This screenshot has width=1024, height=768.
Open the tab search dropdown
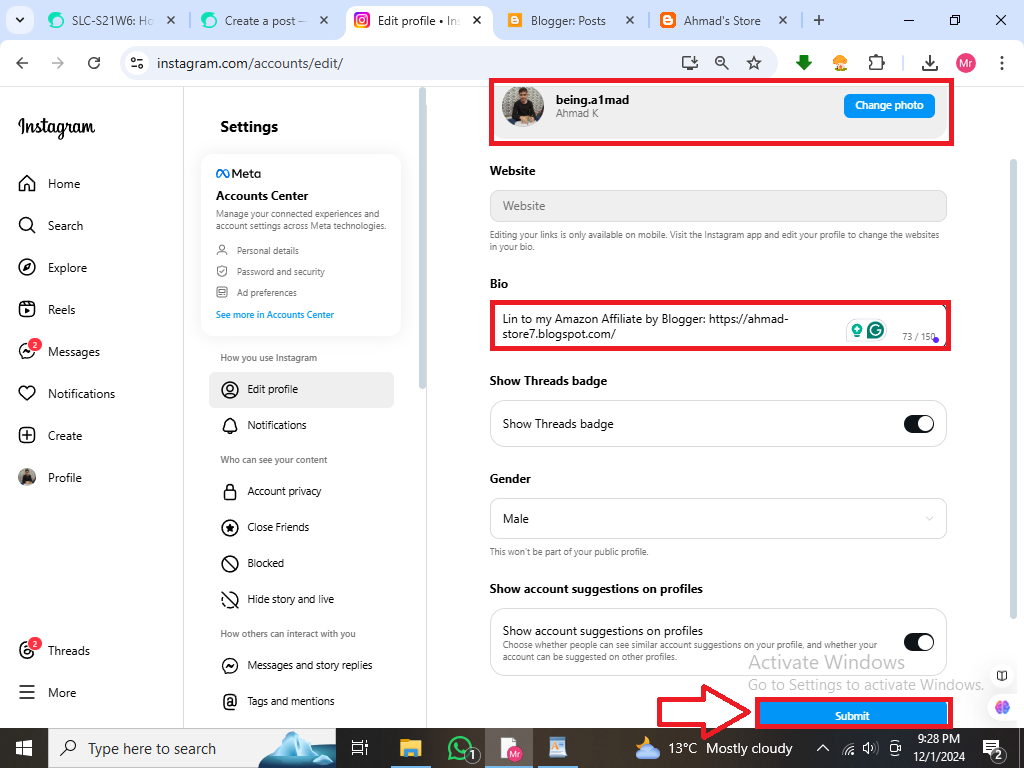click(20, 20)
